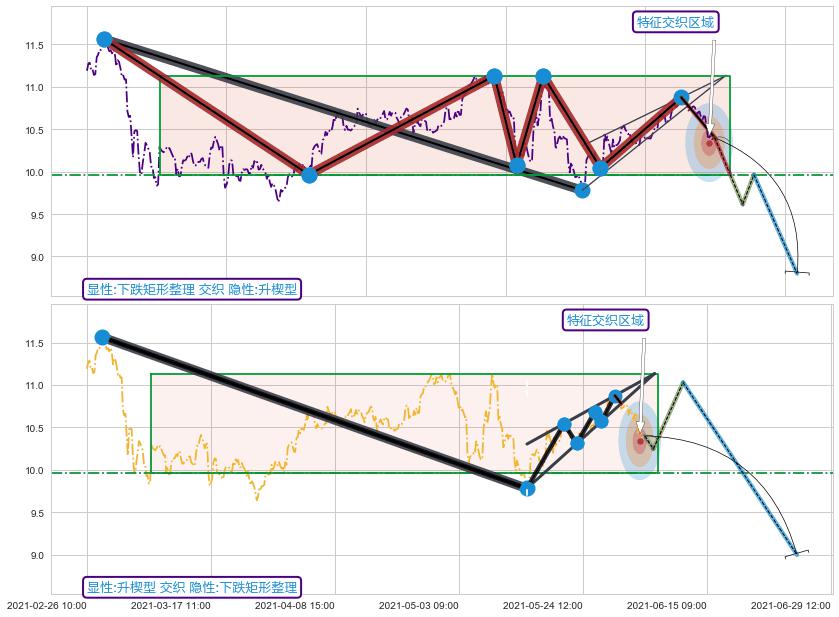
Task: Click the 2021-05-03 09:00 x-axis date label
Action: [x=419, y=605]
